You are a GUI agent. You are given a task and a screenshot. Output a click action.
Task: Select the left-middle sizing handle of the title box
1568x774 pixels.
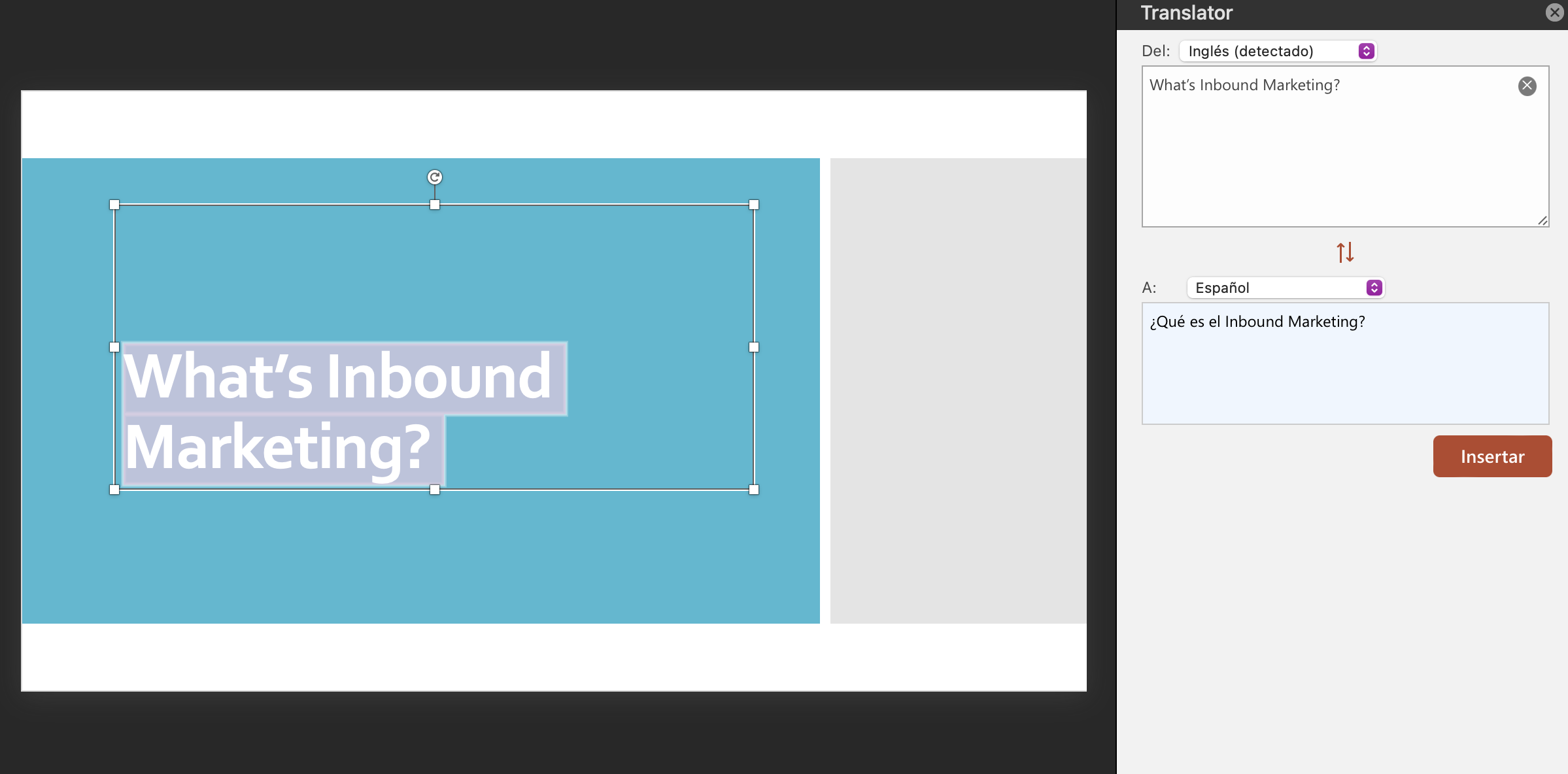click(x=114, y=347)
